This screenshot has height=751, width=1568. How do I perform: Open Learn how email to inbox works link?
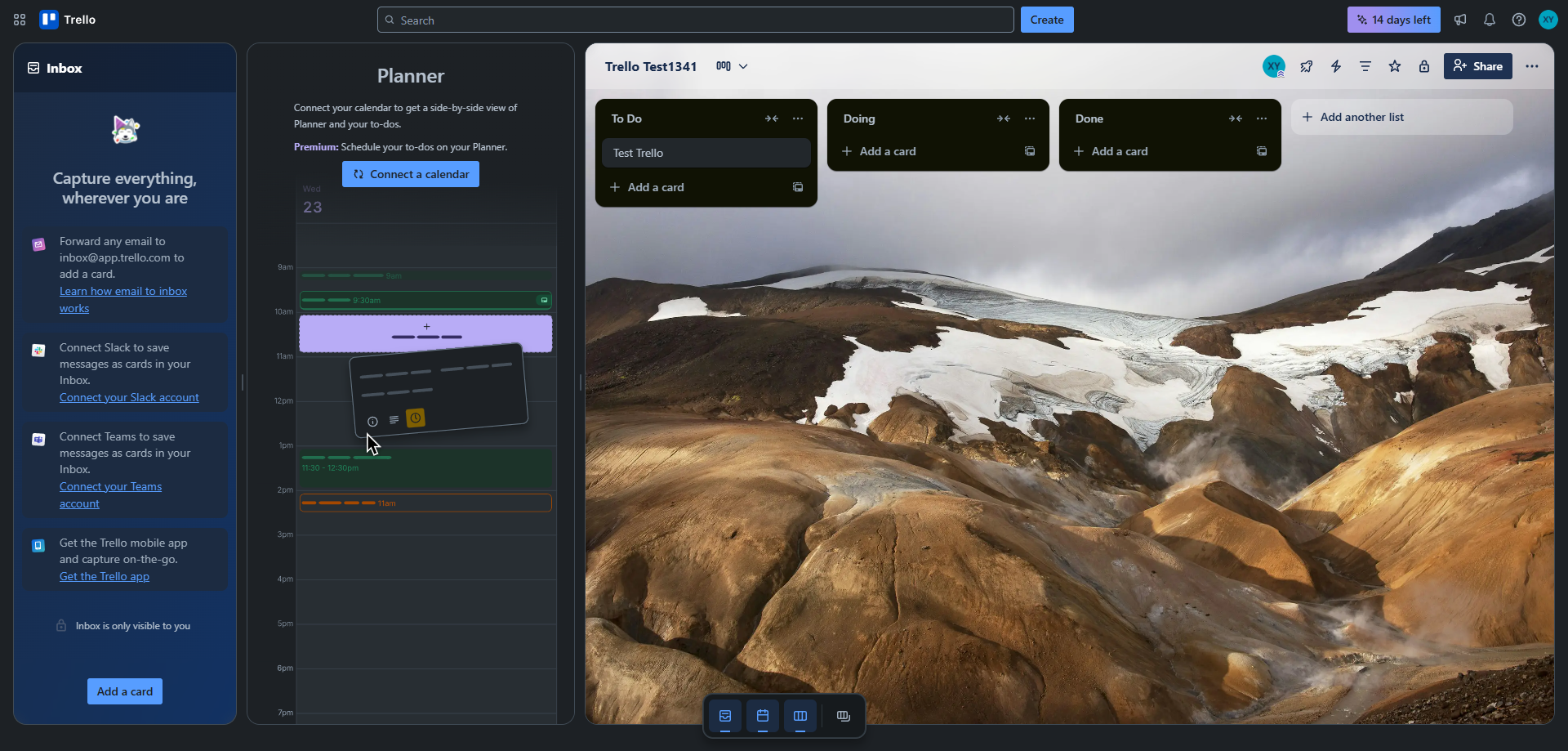(x=123, y=300)
